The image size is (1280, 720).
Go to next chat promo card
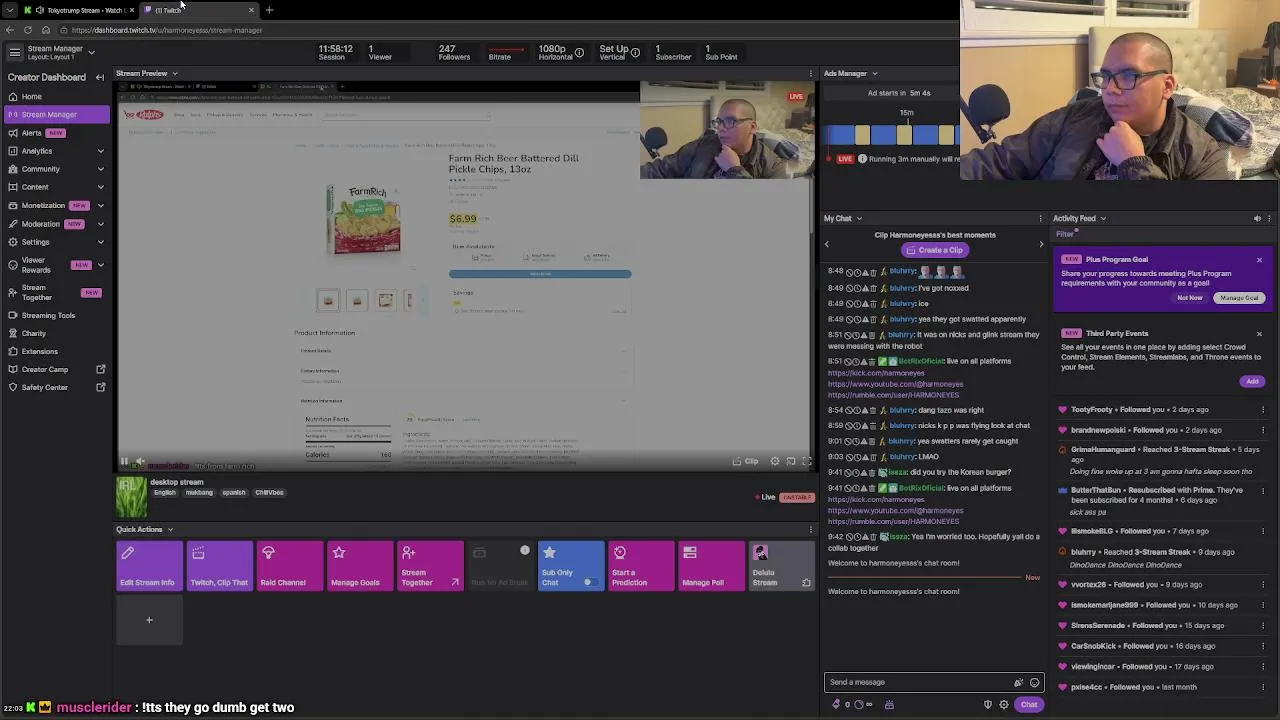click(x=1041, y=244)
